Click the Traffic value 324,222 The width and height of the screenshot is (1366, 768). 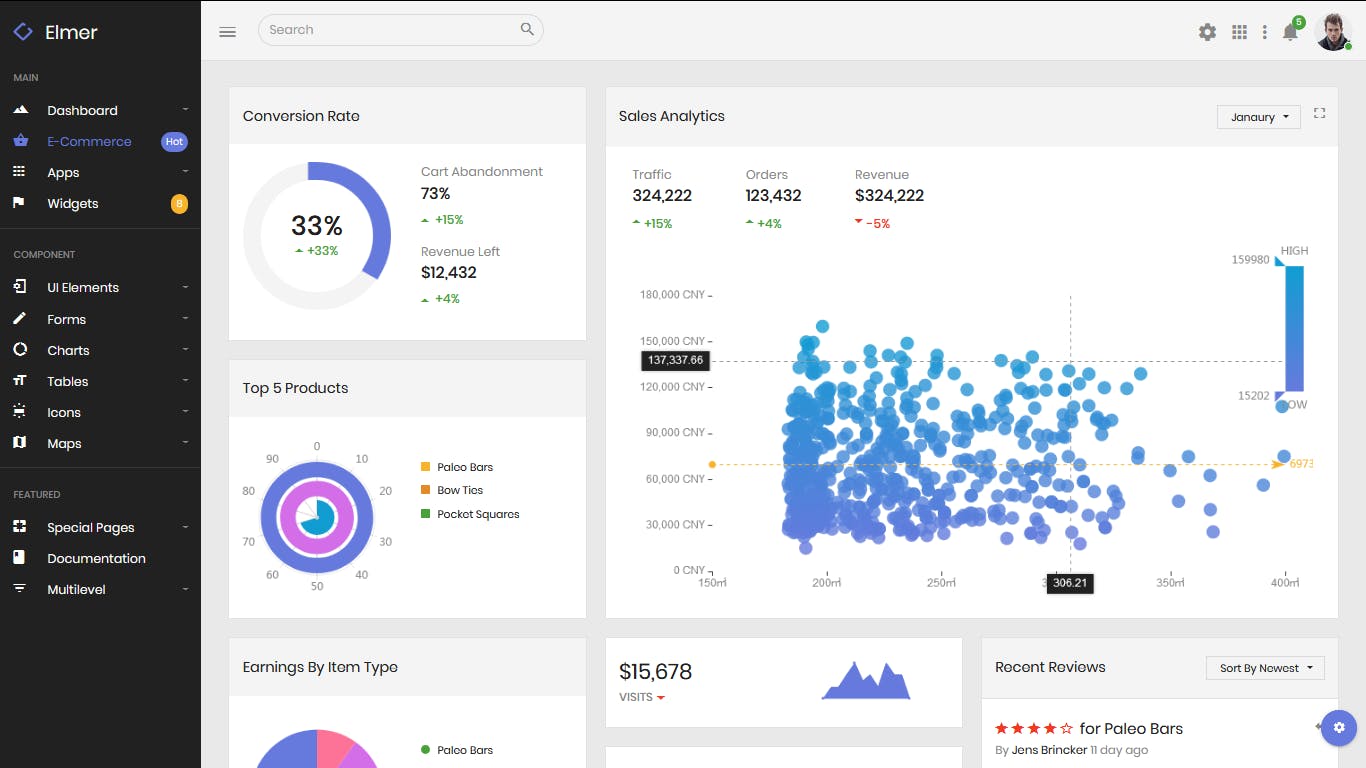[x=662, y=196]
